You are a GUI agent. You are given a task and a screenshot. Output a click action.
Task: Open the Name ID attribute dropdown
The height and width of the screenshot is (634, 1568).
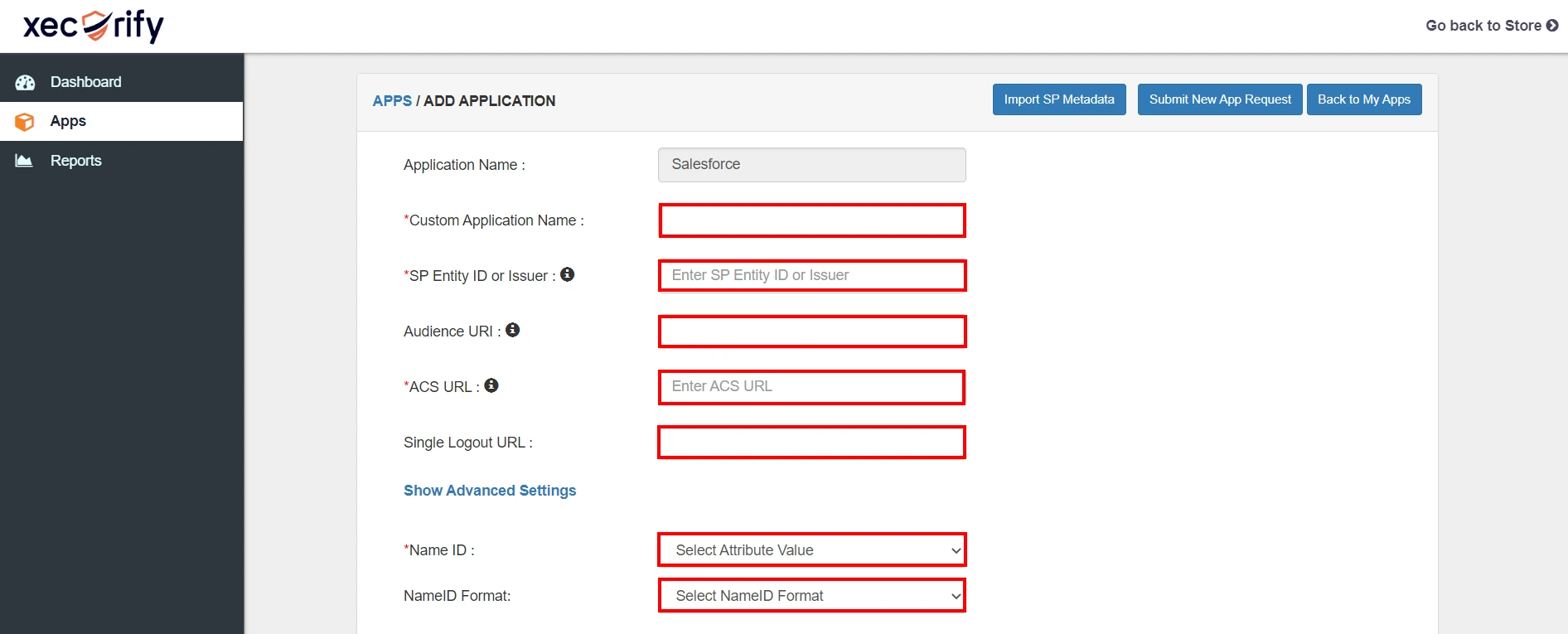click(x=812, y=550)
